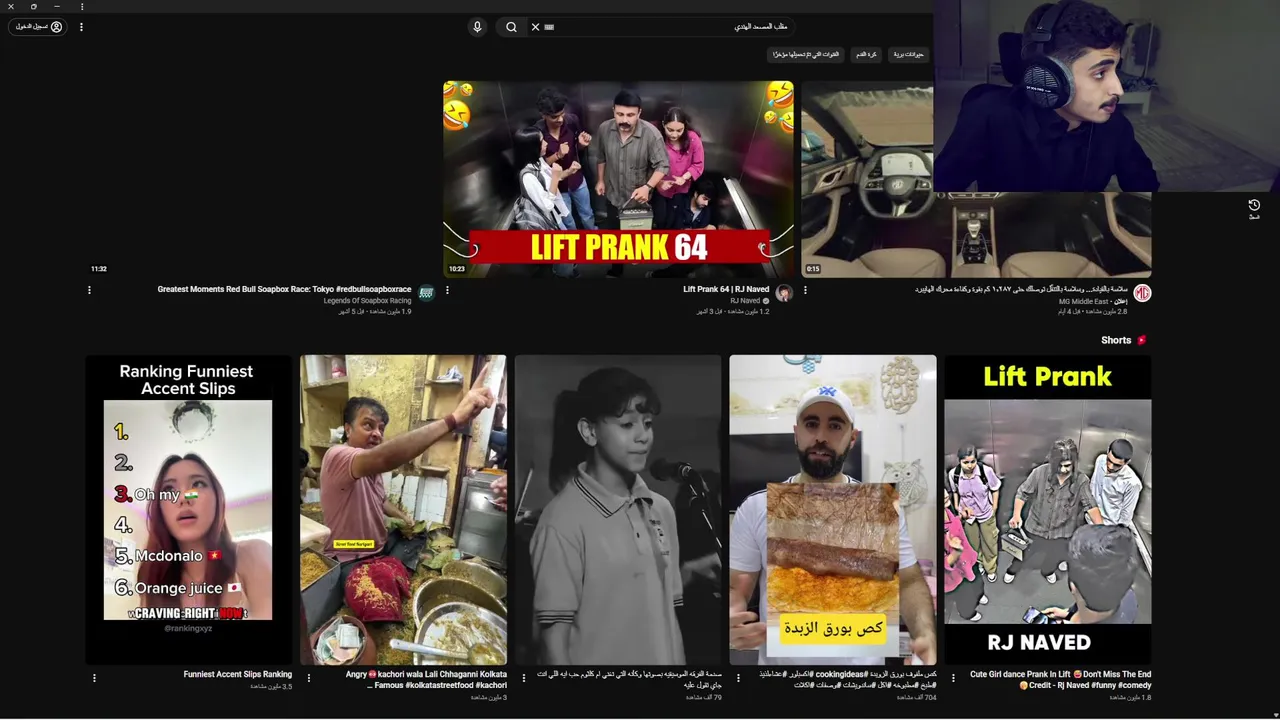Open options for the cookingideas short
1280x720 pixels.
[738, 678]
